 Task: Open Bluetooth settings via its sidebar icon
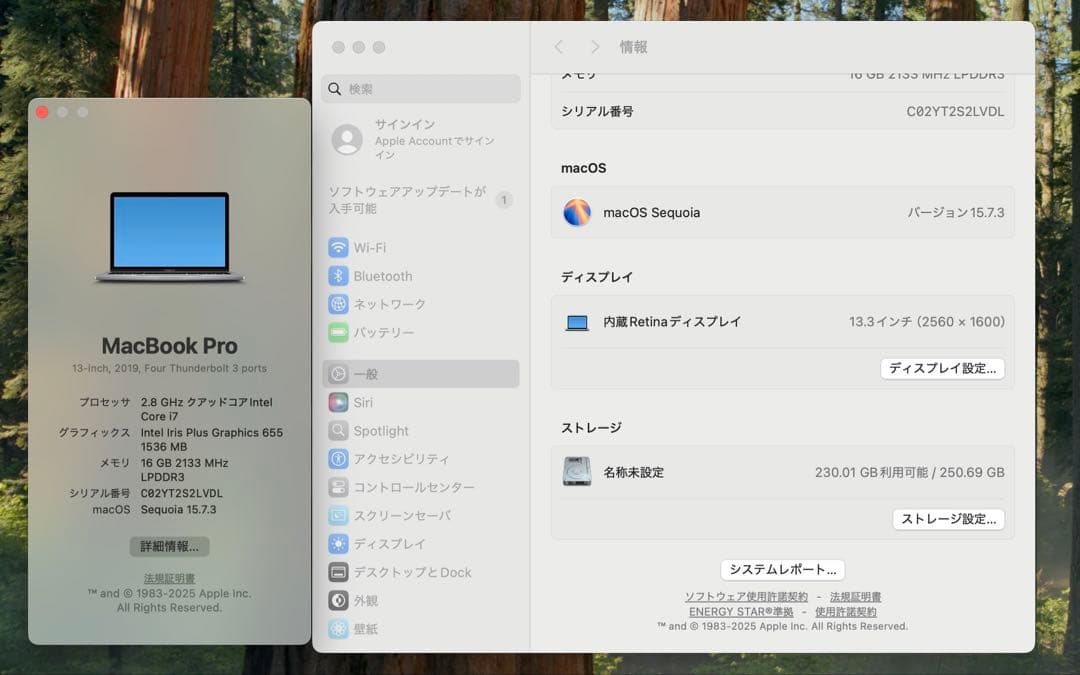pos(338,275)
